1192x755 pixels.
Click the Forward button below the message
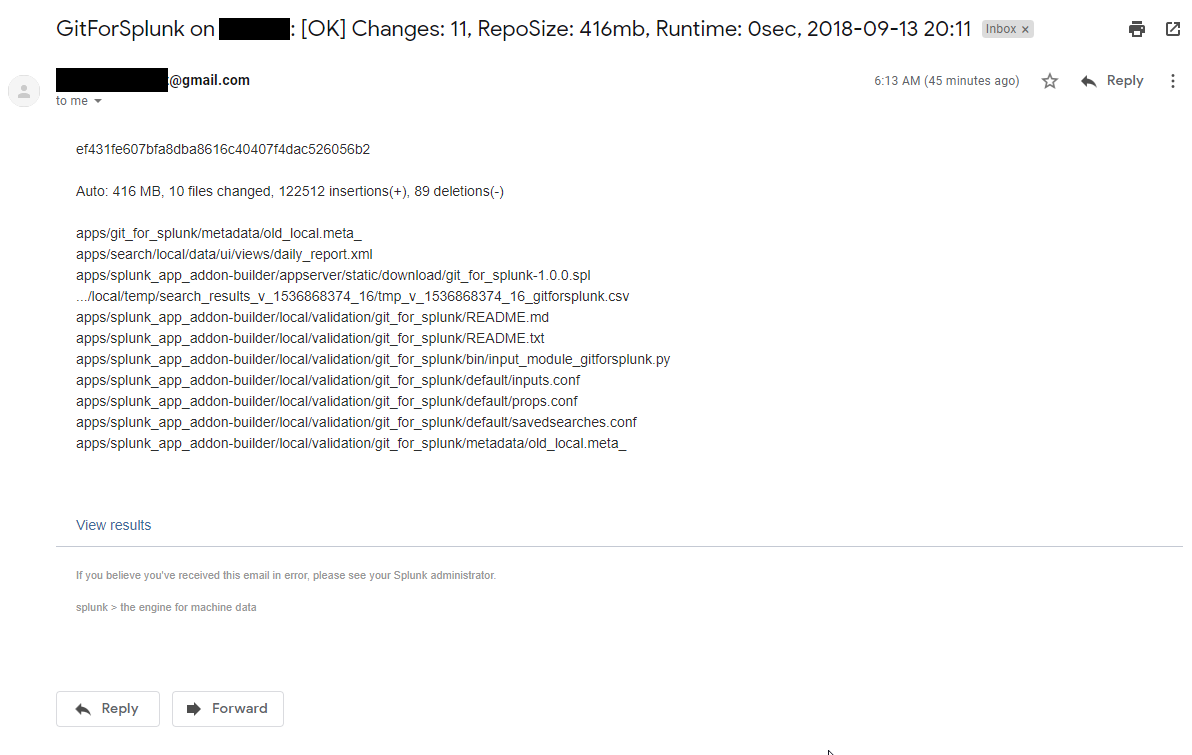(x=228, y=709)
